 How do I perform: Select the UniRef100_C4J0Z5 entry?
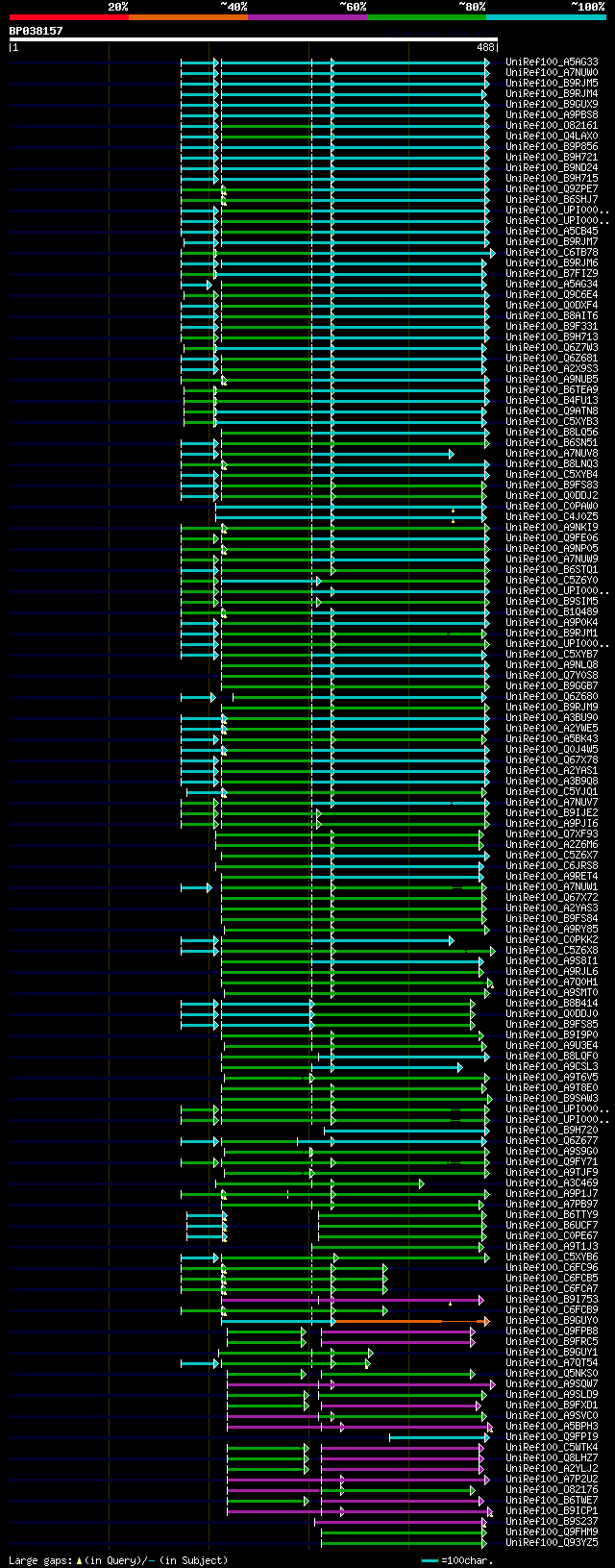[552, 516]
